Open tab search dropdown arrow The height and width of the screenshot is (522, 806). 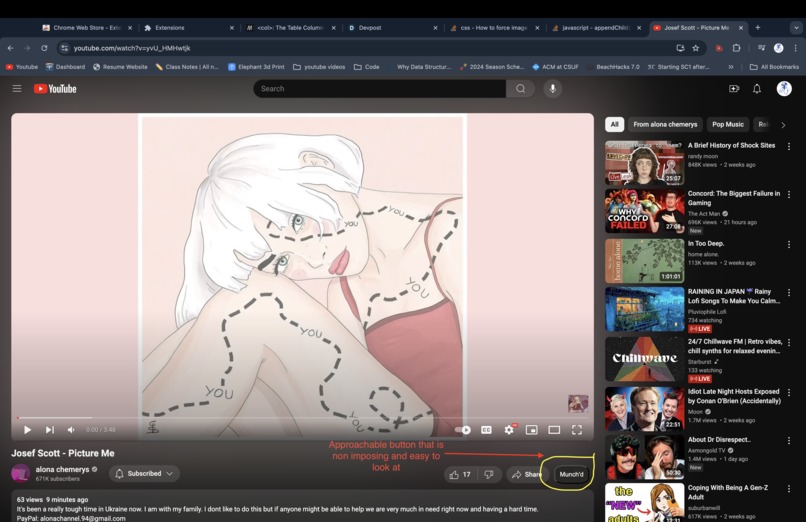click(x=796, y=28)
